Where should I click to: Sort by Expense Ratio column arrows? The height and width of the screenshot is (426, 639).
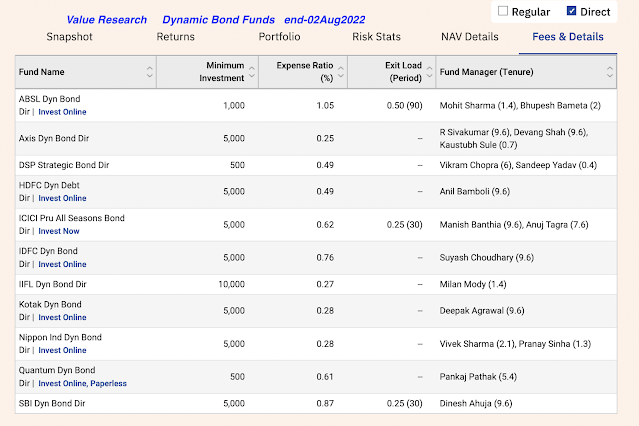341,72
